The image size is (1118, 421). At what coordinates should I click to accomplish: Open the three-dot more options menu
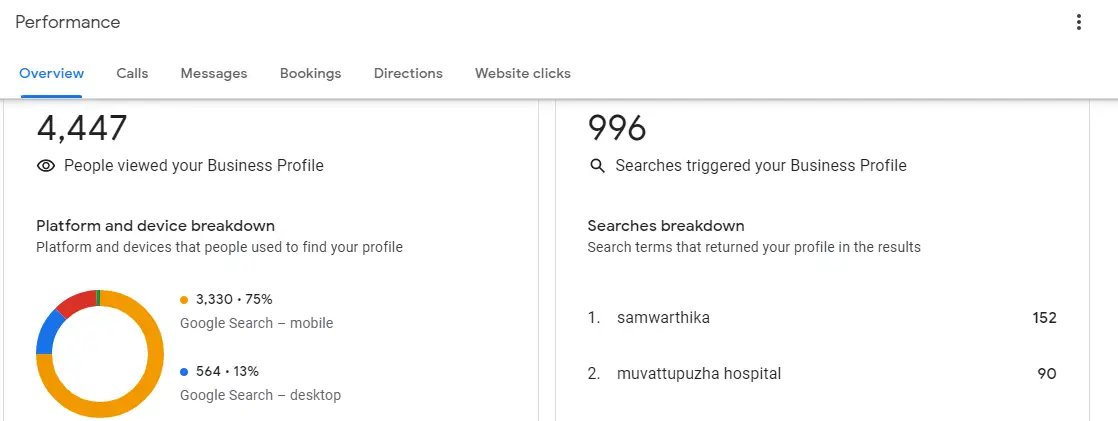[x=1079, y=22]
